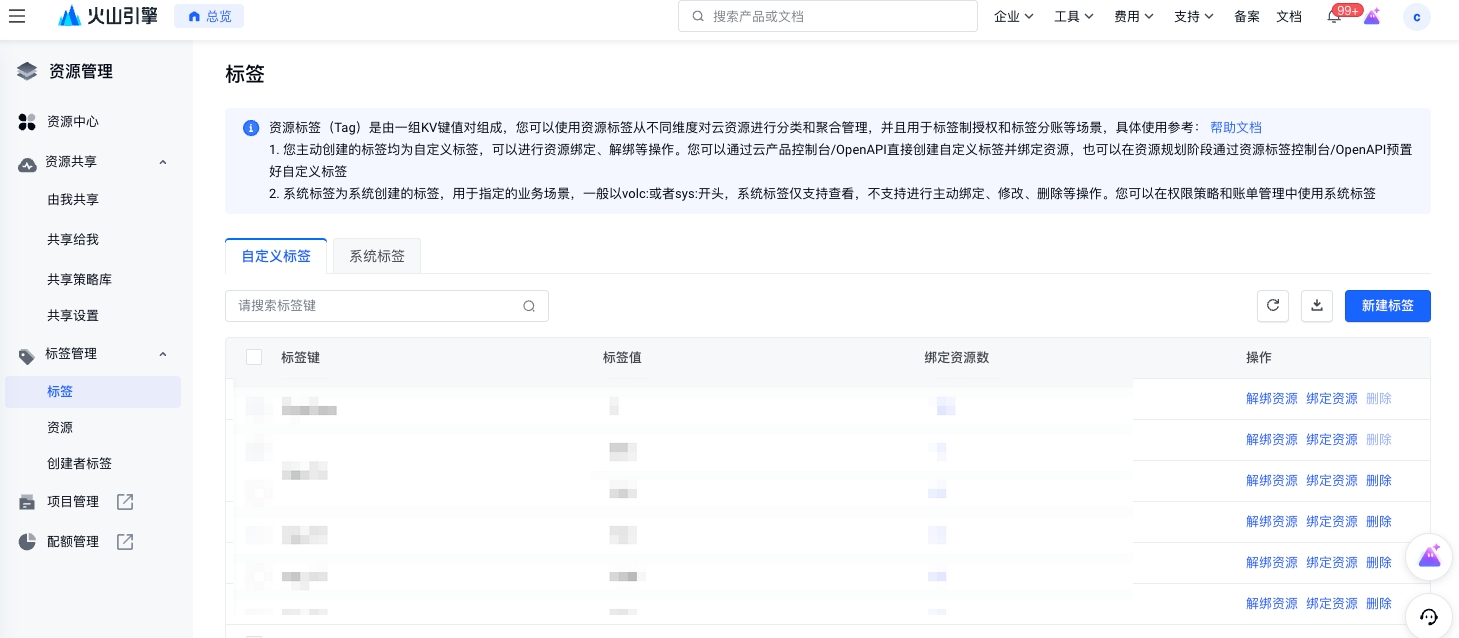Click the 标签管理 tag icon
Screen dimensions: 1459x638
pos(27,355)
